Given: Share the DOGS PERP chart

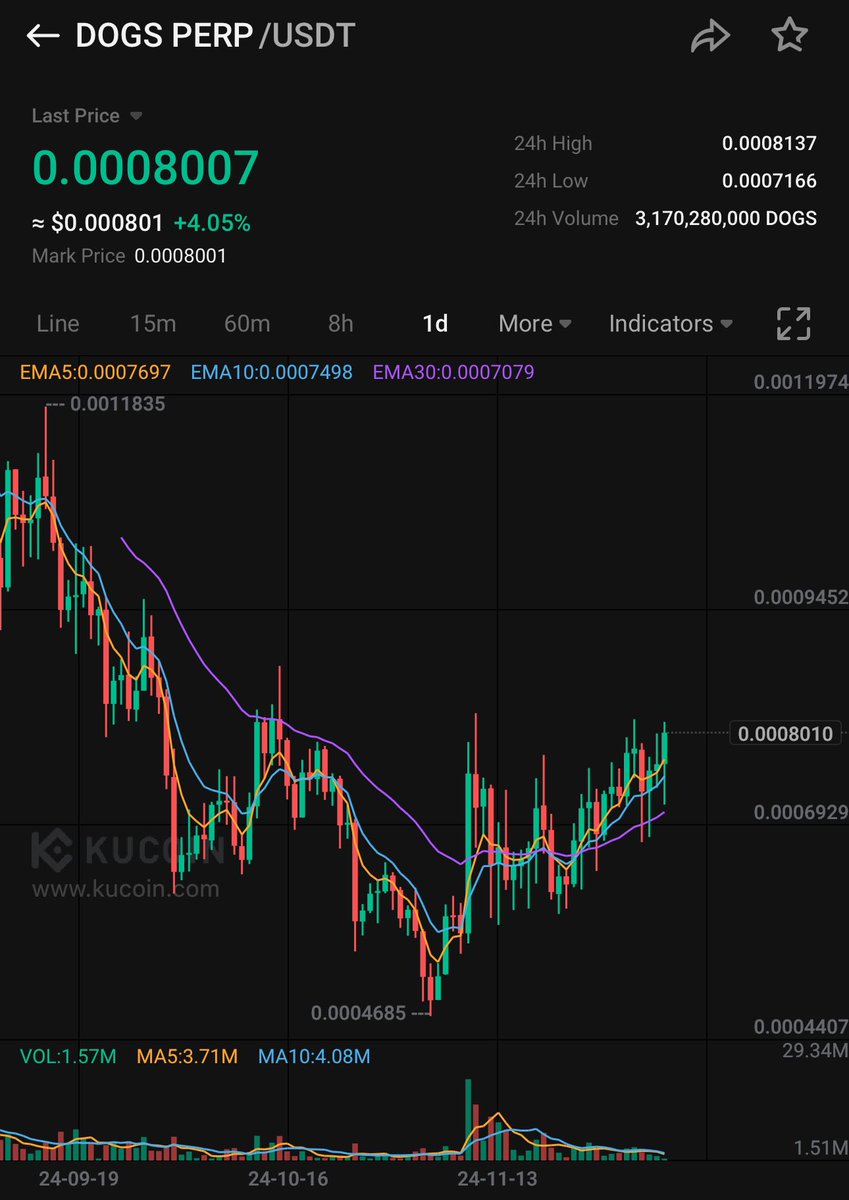Looking at the screenshot, I should coord(710,37).
